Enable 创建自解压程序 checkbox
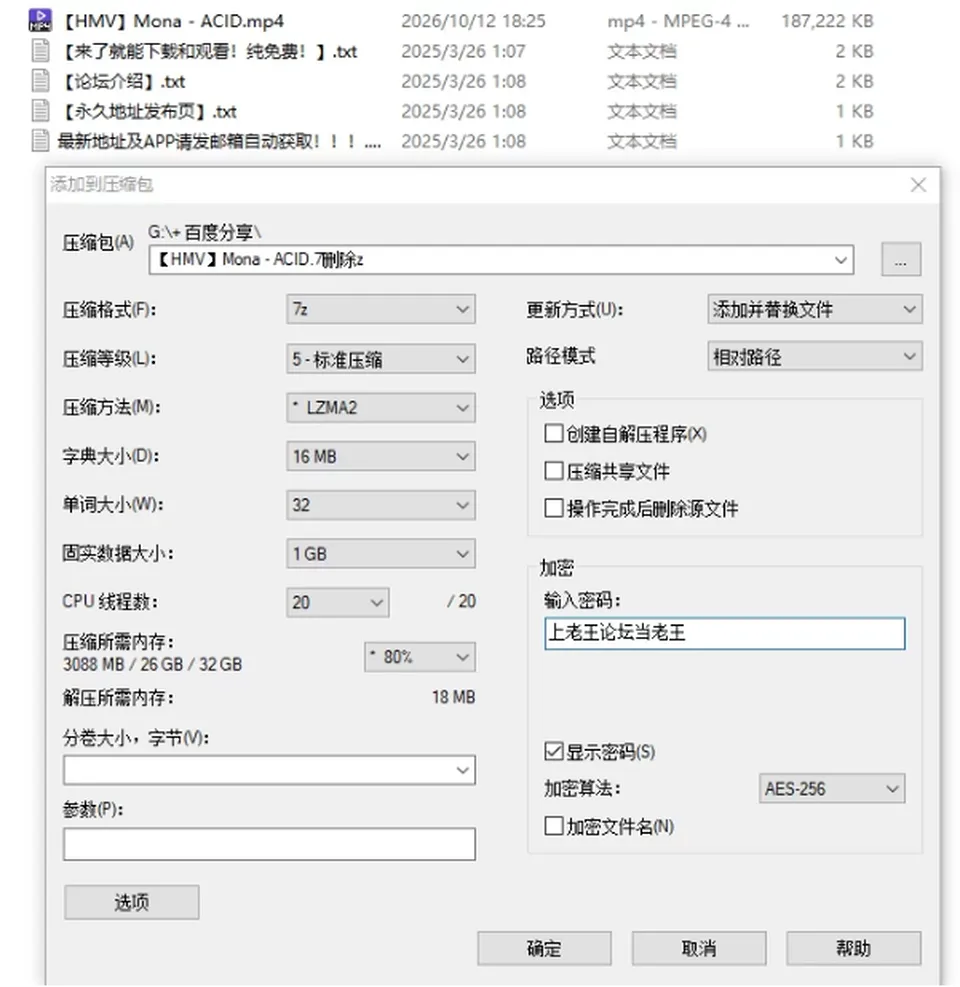 click(553, 434)
